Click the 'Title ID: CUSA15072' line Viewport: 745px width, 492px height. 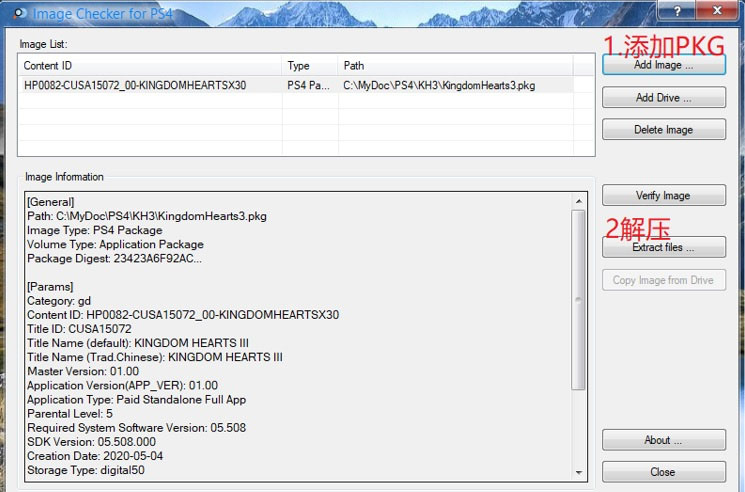point(79,329)
